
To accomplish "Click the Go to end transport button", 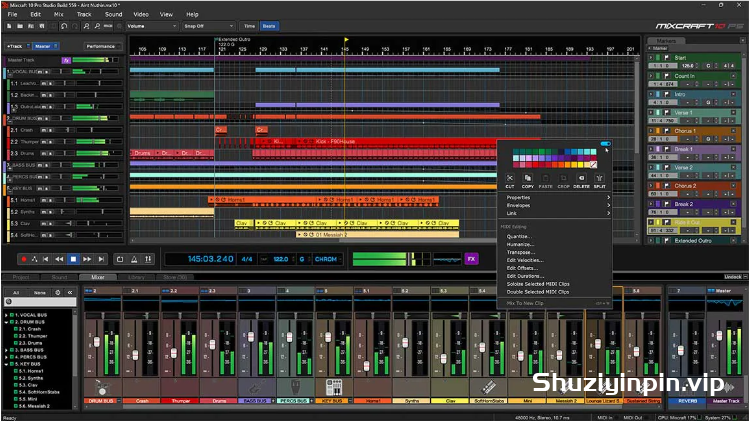I will (x=101, y=259).
